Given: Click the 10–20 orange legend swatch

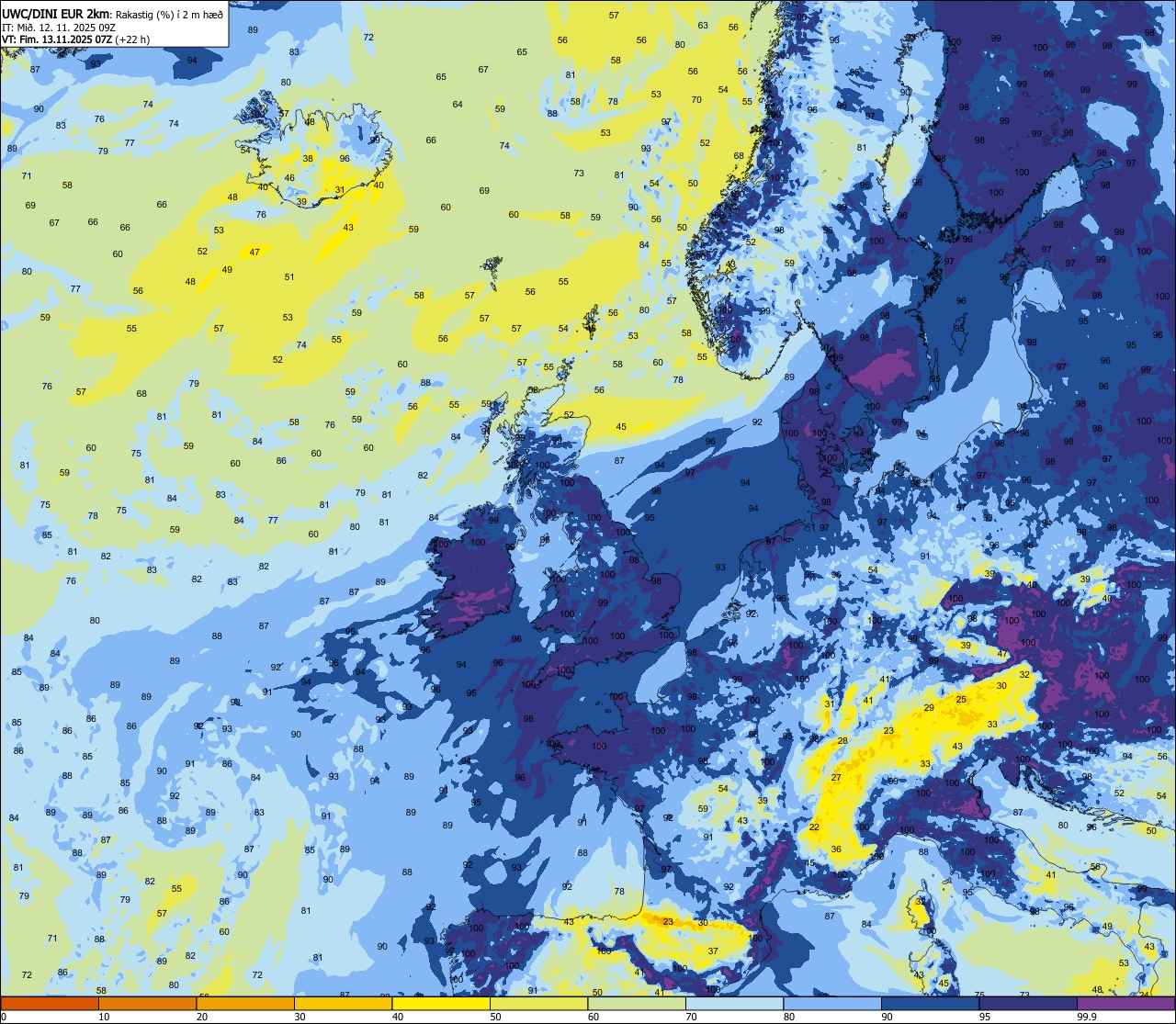Looking at the screenshot, I should coord(147,1004).
